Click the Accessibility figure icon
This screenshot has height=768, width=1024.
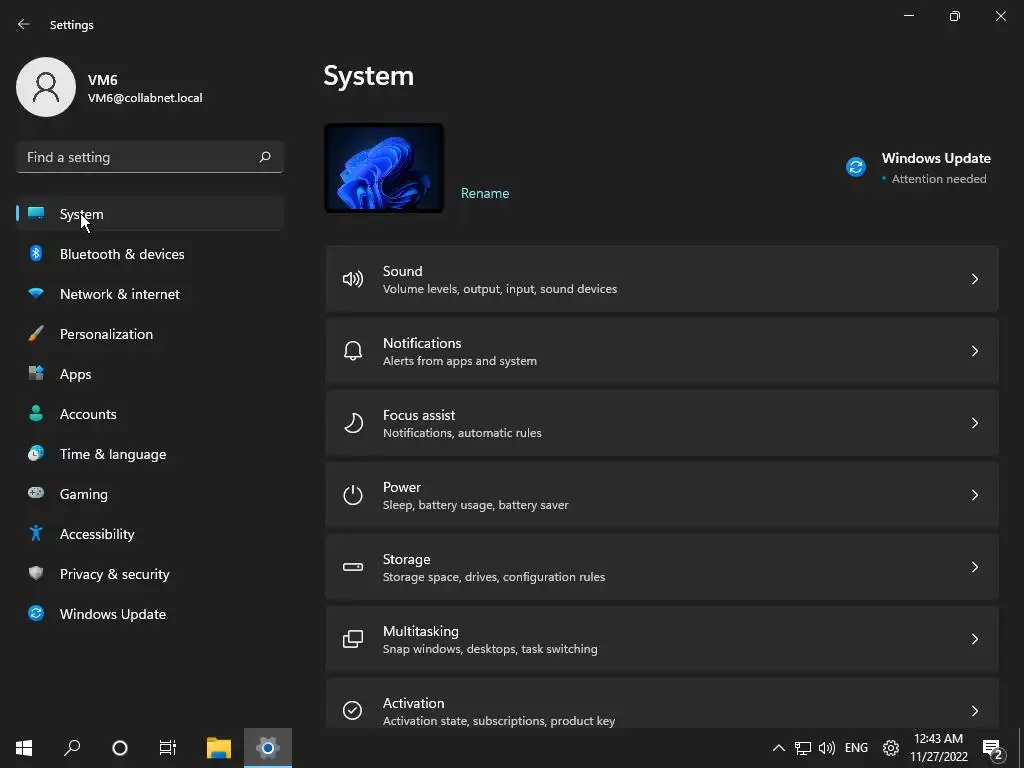pyautogui.click(x=36, y=534)
